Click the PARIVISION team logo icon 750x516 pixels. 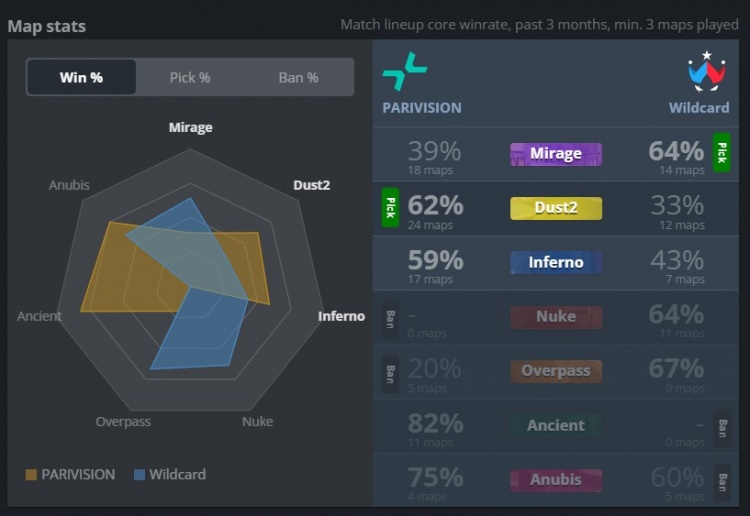click(x=404, y=72)
